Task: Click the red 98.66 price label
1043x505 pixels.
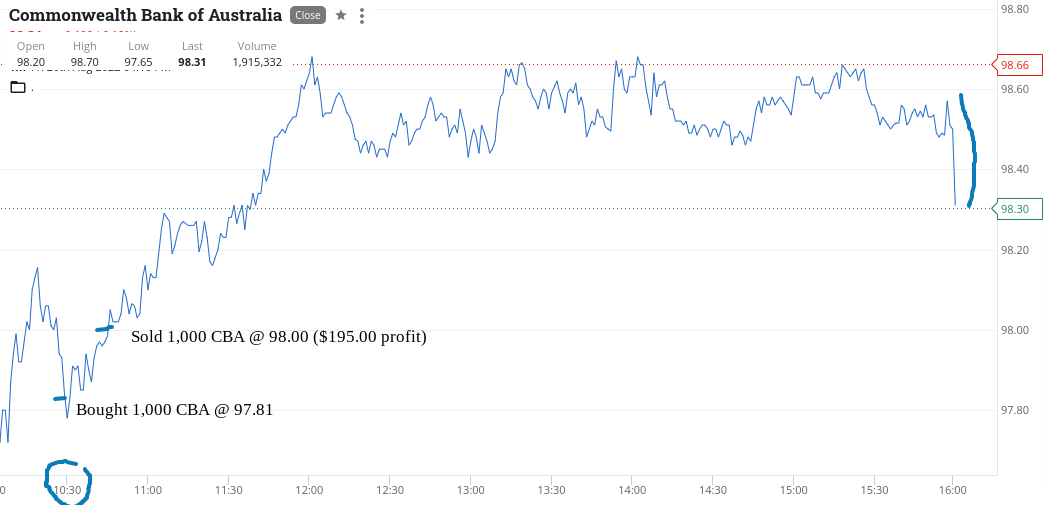Action: [1014, 65]
